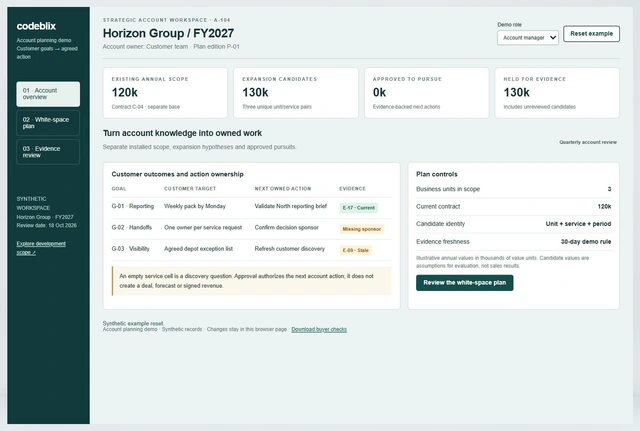Click the Reset example button
This screenshot has width=640, height=431.
(591, 33)
